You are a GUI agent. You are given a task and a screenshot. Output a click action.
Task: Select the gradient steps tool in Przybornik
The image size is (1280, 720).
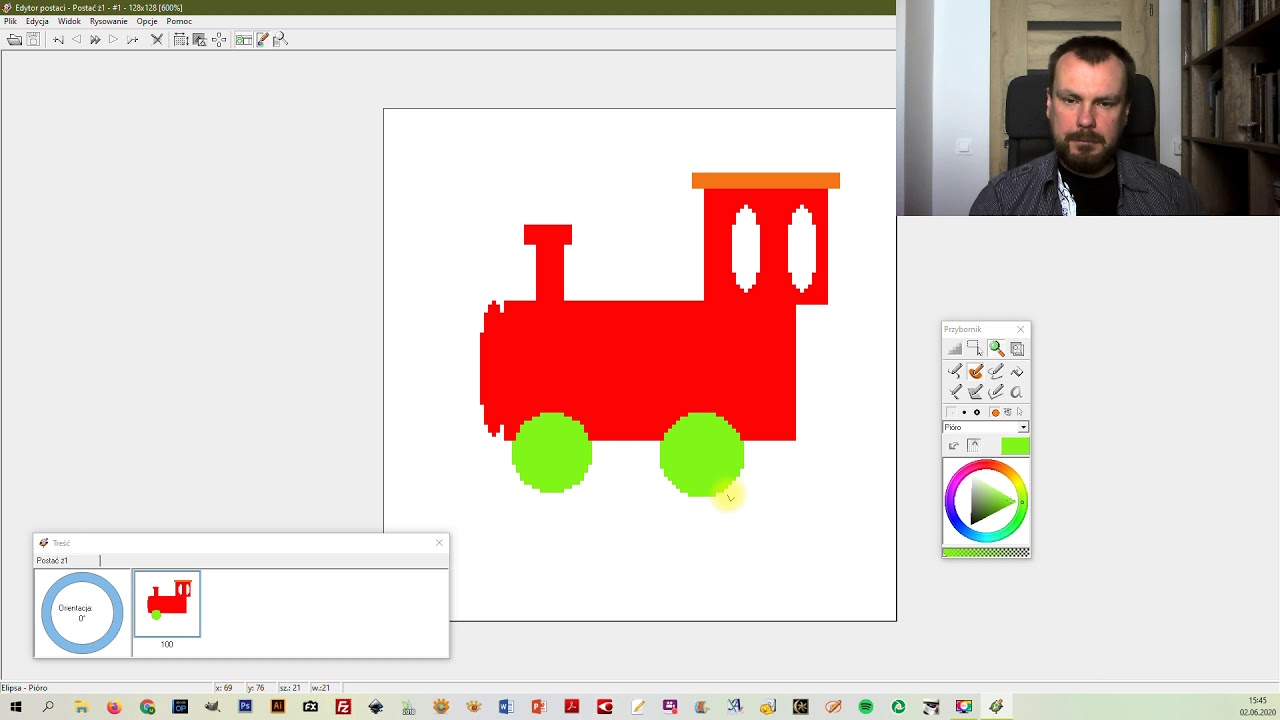pyautogui.click(x=955, y=348)
